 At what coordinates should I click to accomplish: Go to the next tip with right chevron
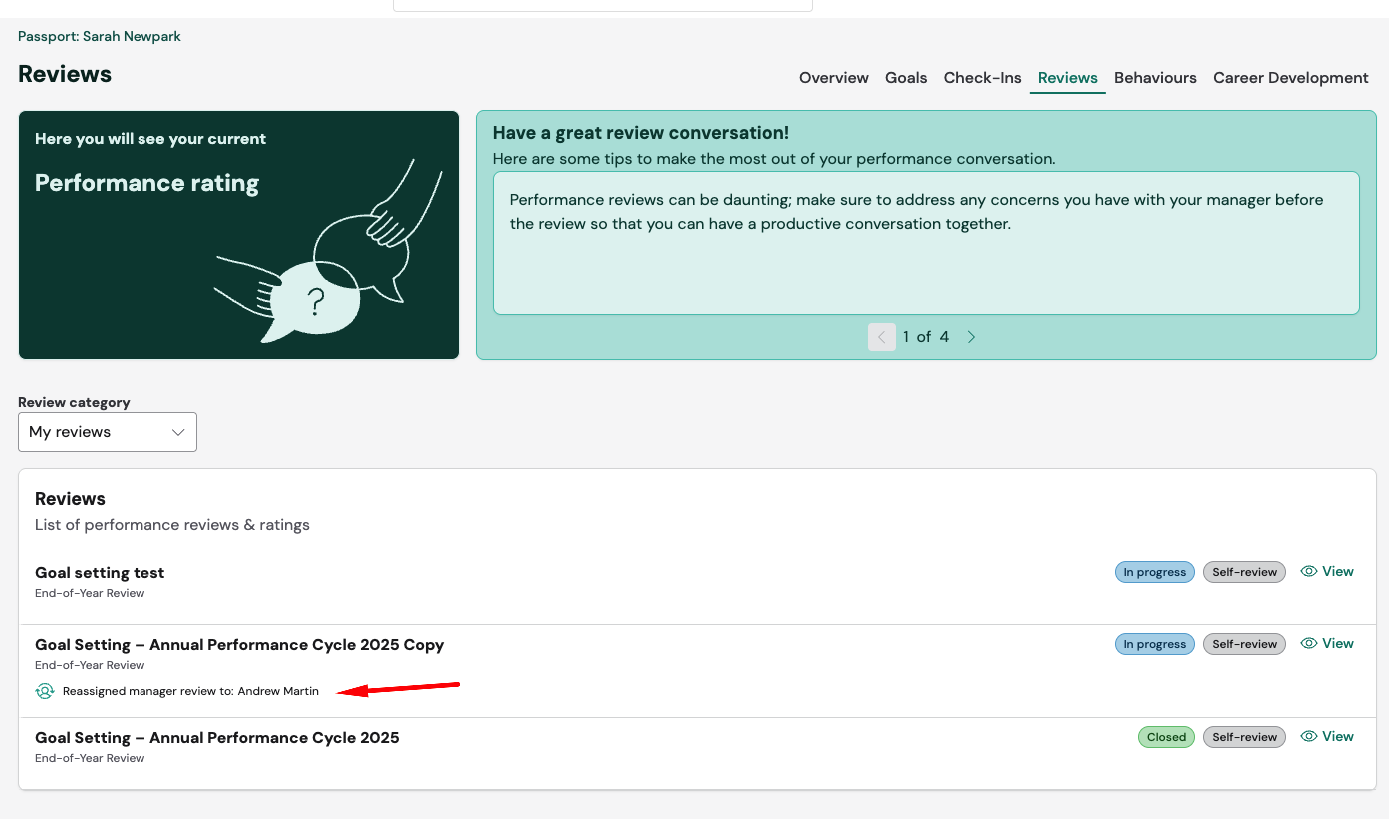tap(971, 337)
